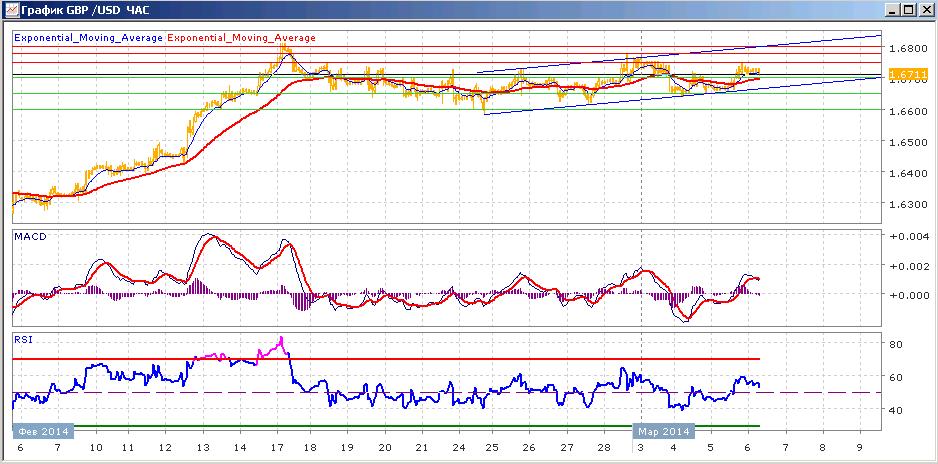
Task: Select the Мар 2014 month marker
Action: click(663, 431)
